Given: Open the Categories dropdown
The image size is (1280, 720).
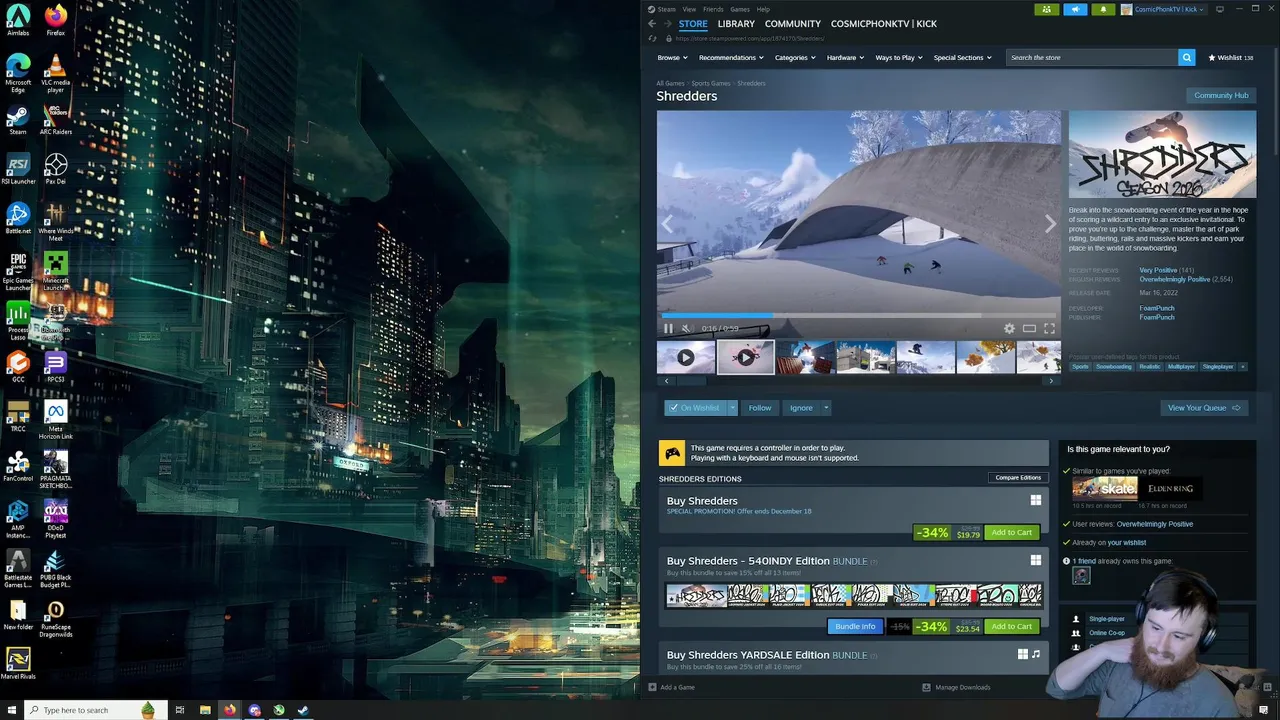Looking at the screenshot, I should tap(795, 57).
